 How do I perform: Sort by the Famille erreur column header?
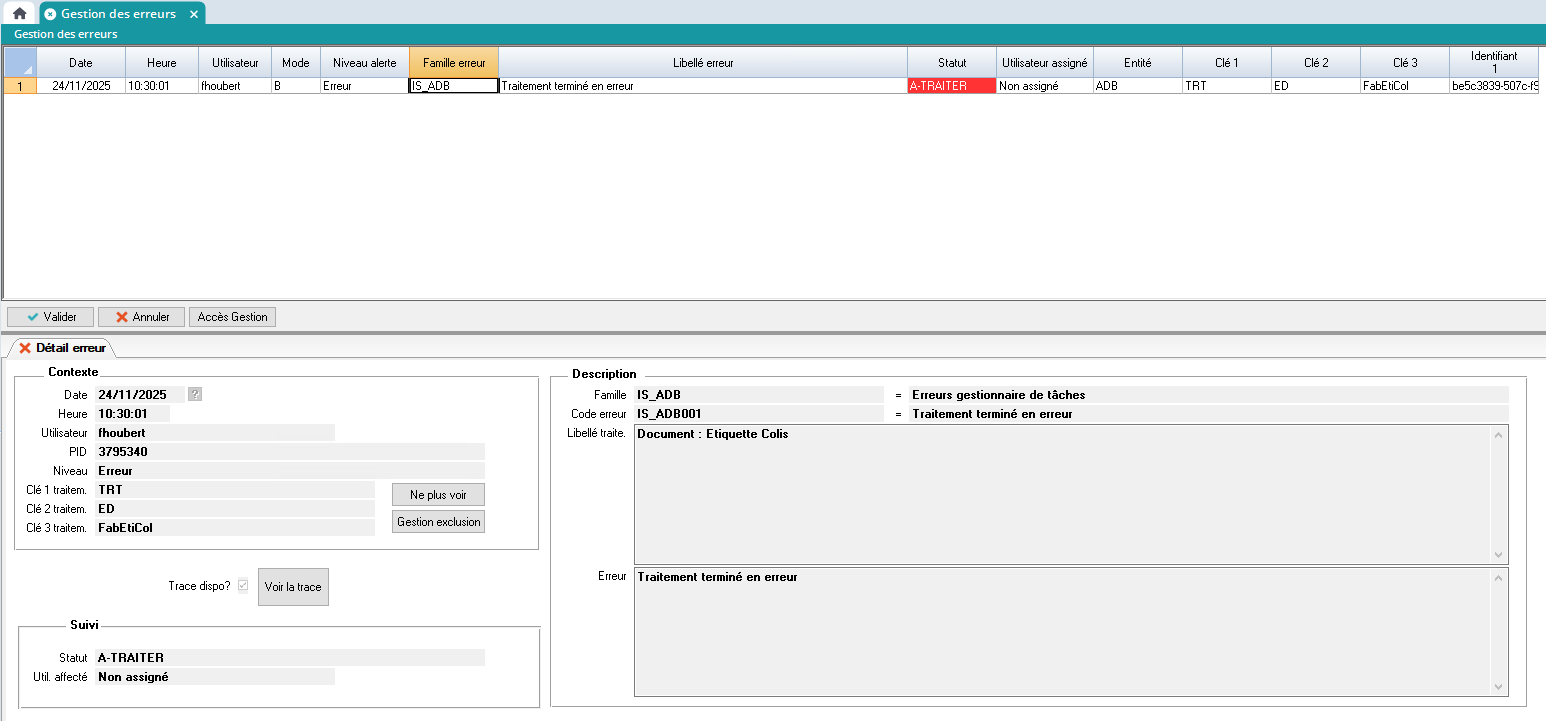[453, 62]
